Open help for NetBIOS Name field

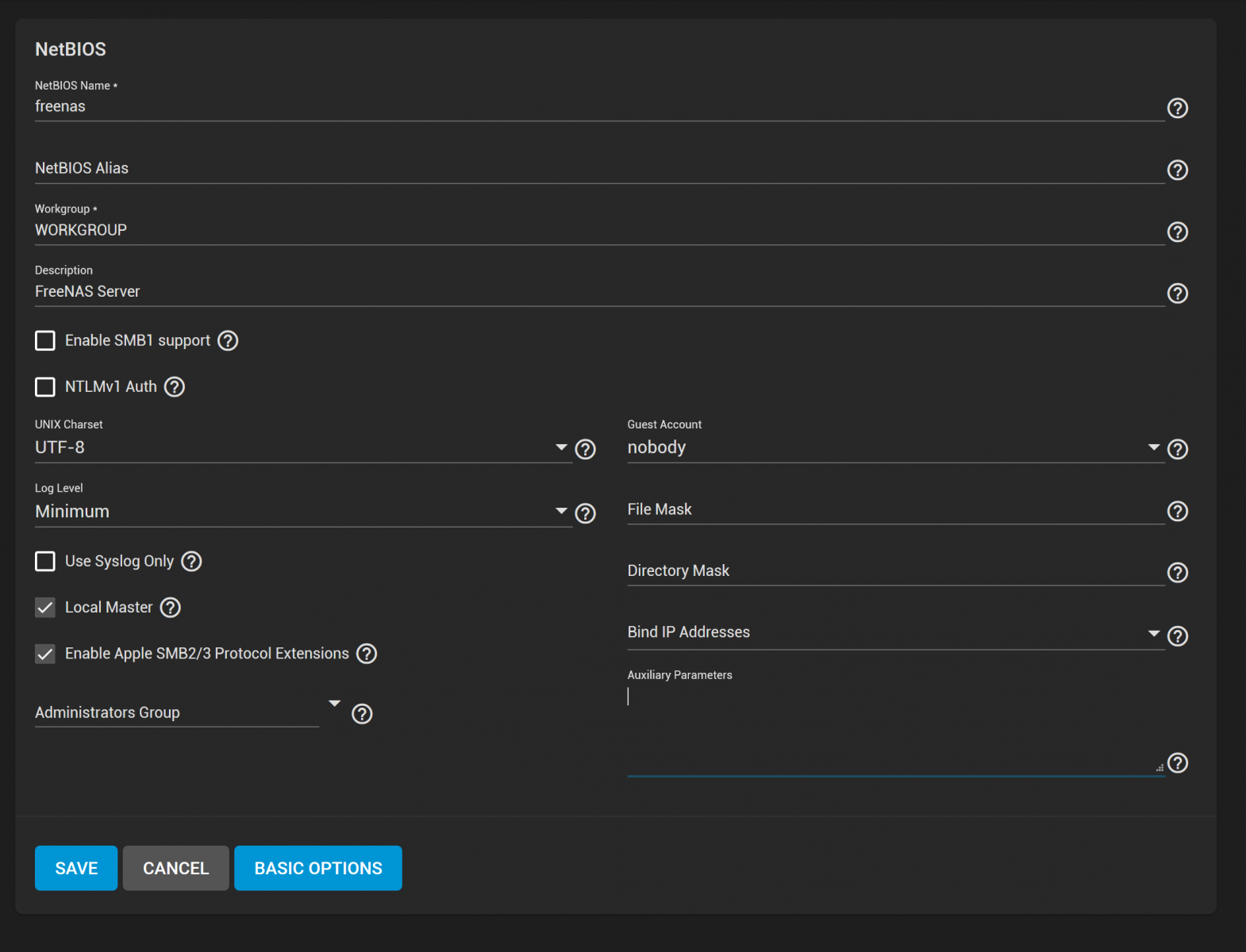point(1178,108)
